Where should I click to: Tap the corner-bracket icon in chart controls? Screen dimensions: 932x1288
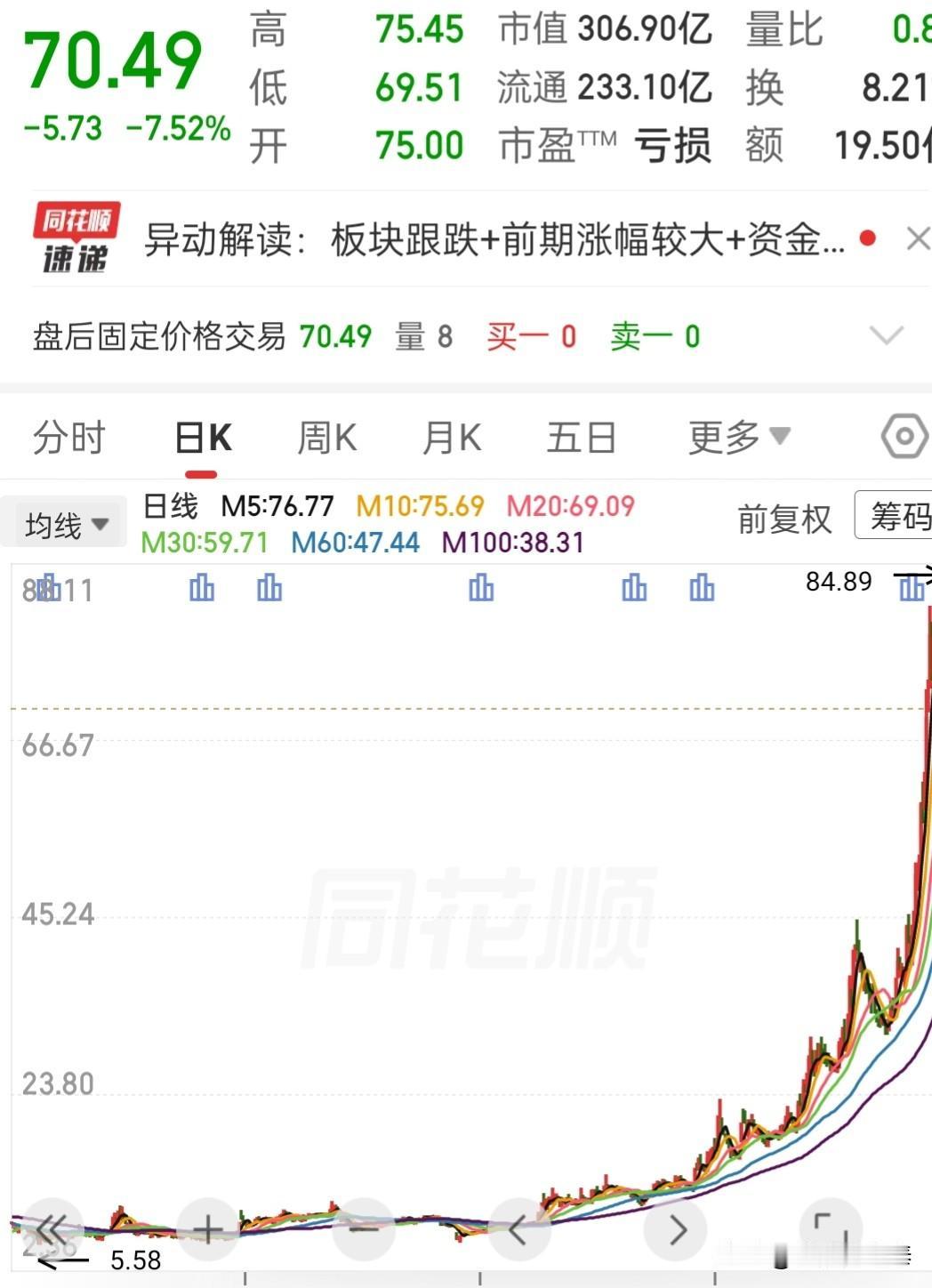tap(832, 1229)
